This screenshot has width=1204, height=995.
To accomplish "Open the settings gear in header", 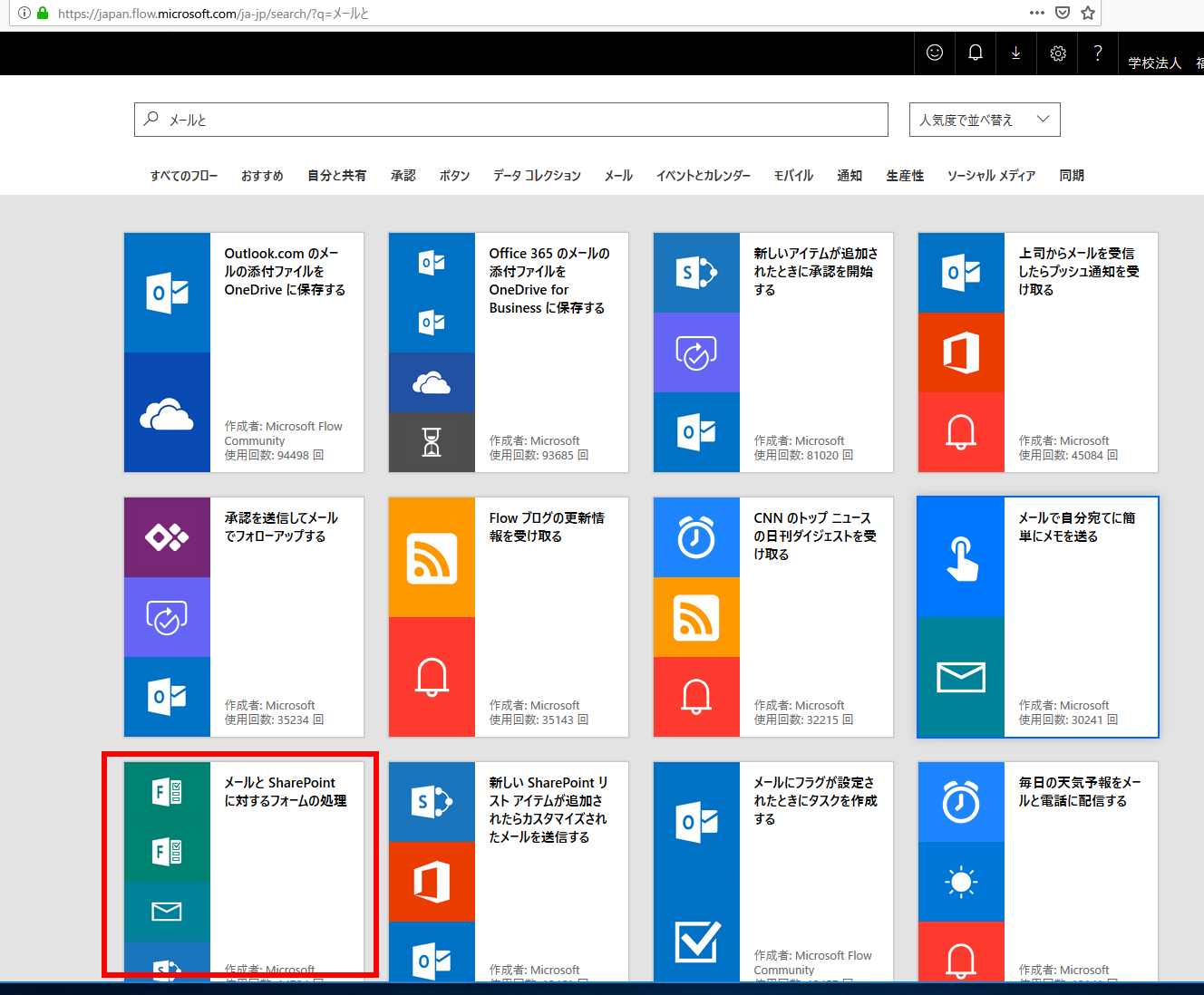I will coord(1058,53).
